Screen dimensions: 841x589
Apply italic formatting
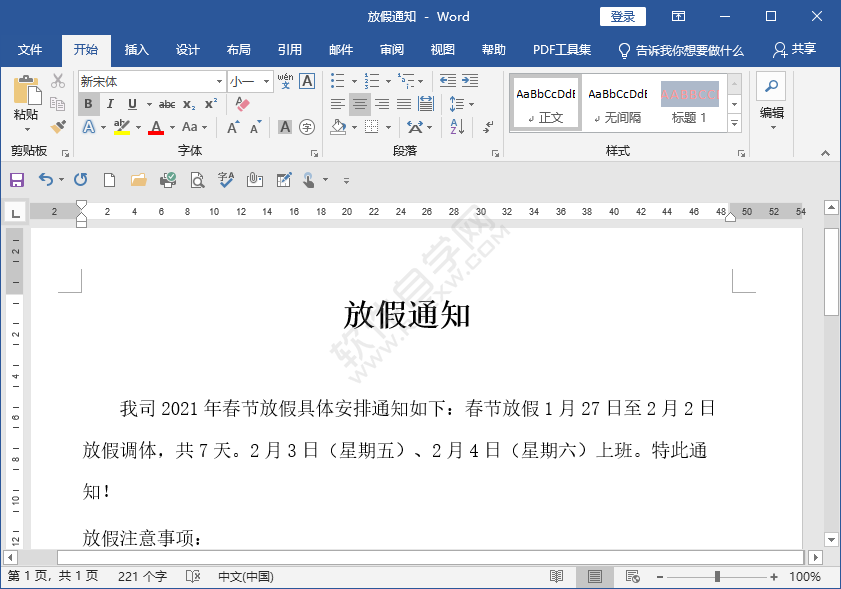[110, 103]
